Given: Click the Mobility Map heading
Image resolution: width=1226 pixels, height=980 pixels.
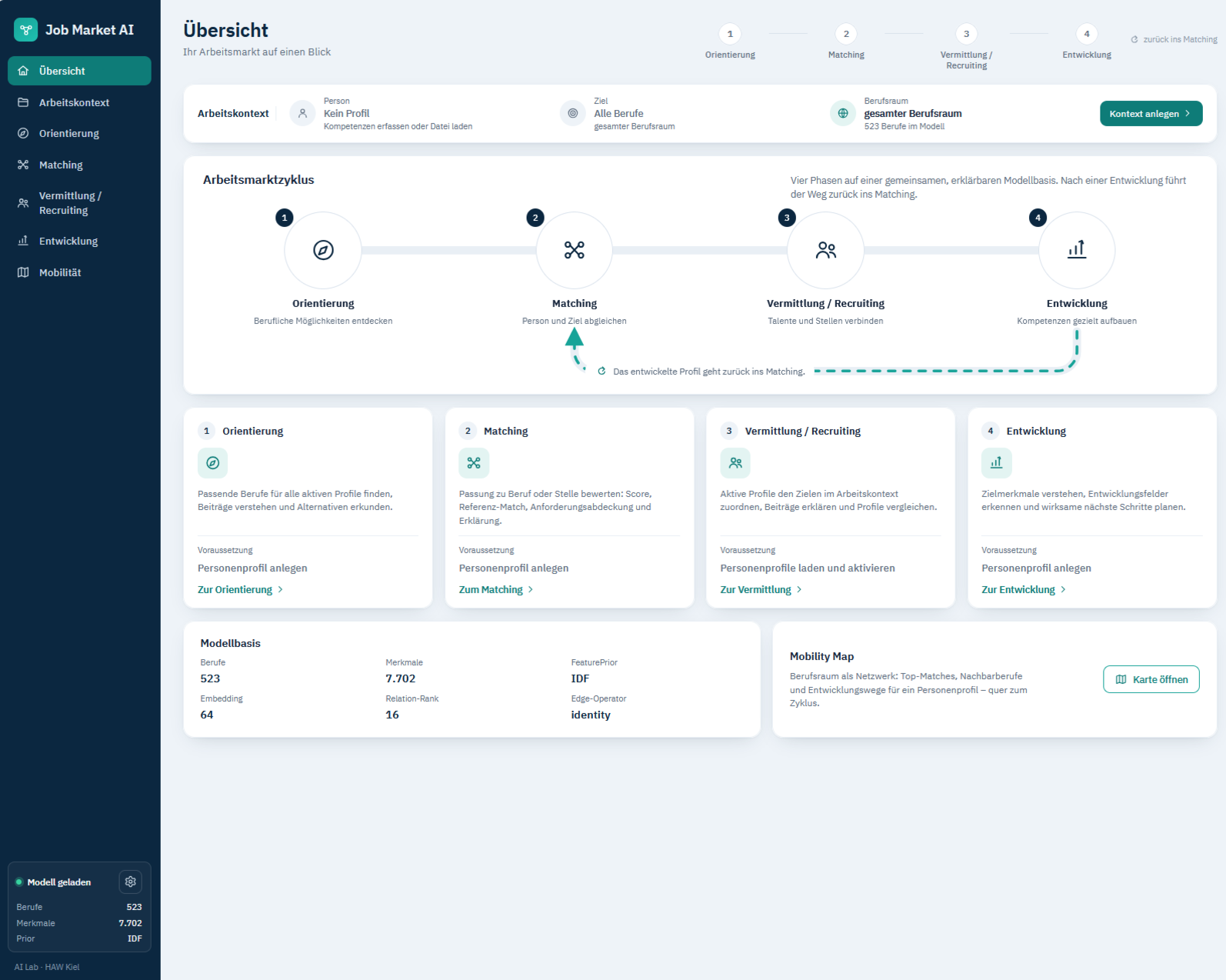Looking at the screenshot, I should click(822, 656).
